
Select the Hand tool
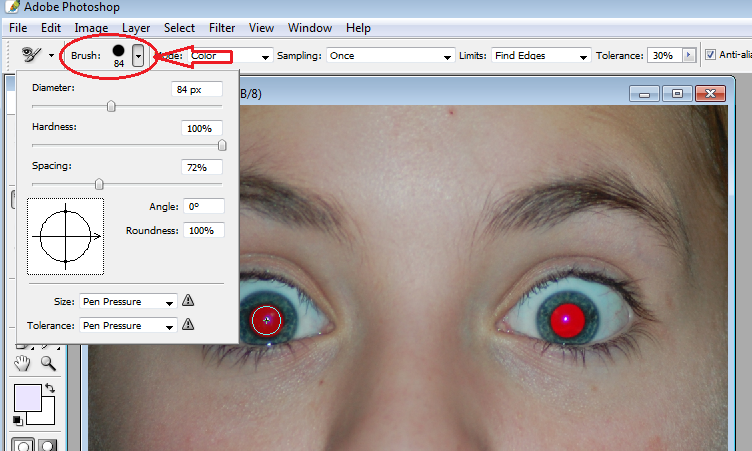(22, 364)
